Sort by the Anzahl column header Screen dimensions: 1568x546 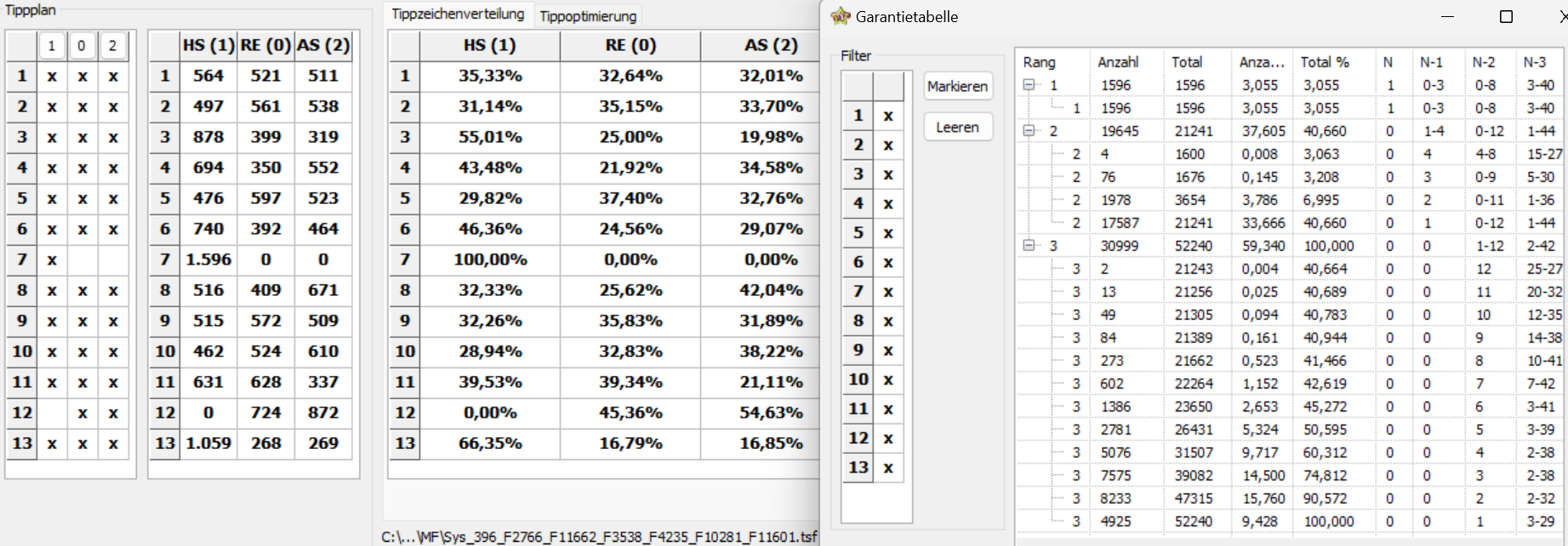[1118, 62]
